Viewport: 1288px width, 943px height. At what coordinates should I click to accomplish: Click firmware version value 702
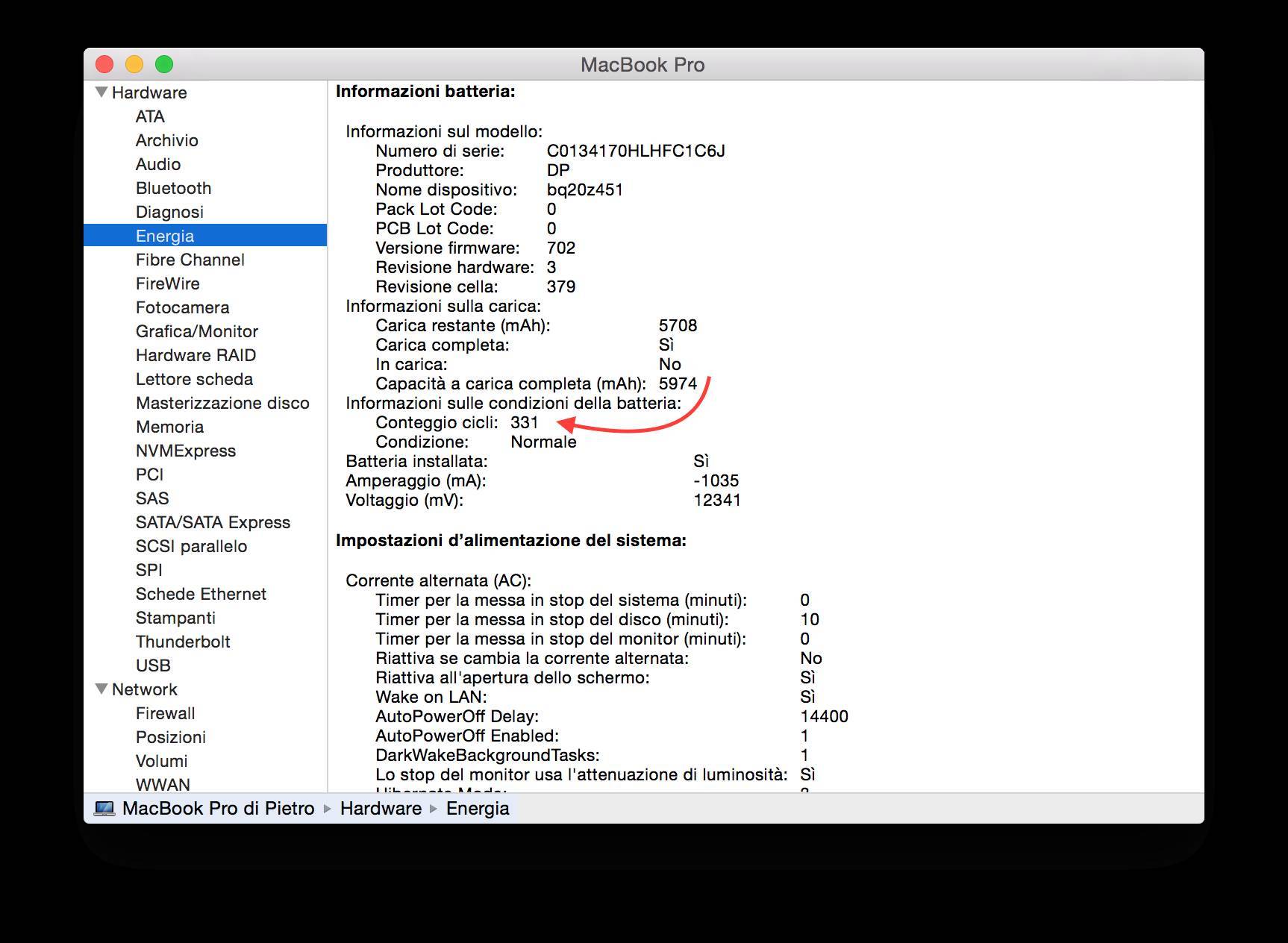tap(561, 248)
